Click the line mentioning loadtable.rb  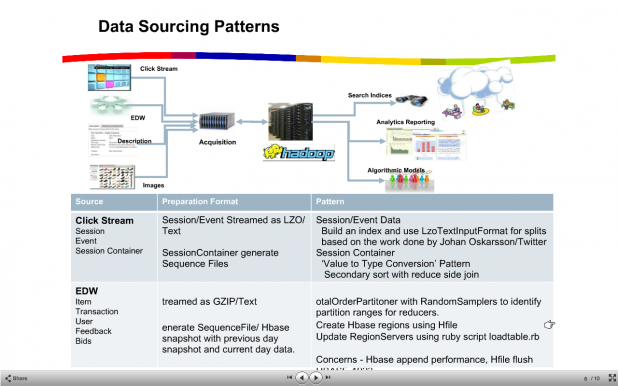coord(428,337)
